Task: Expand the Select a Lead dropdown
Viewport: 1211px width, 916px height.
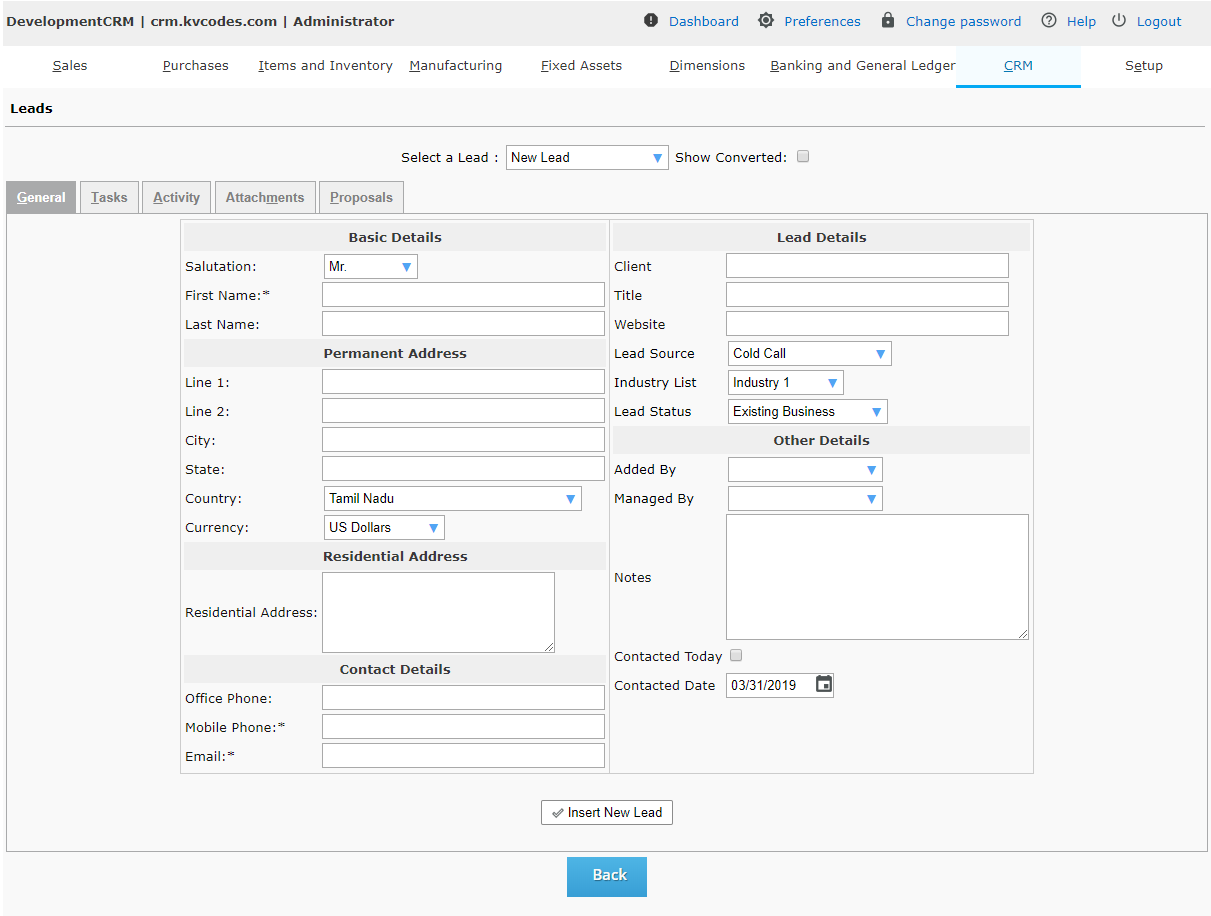Action: pos(587,158)
